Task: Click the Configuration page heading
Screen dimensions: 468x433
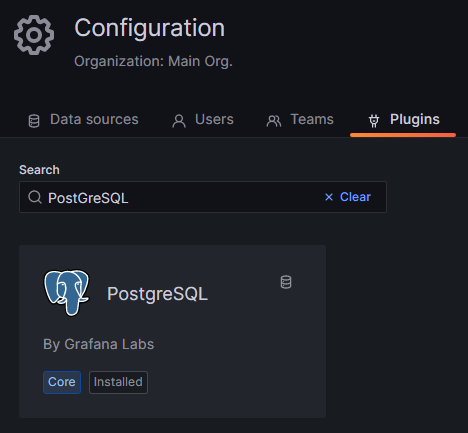Action: (x=150, y=28)
